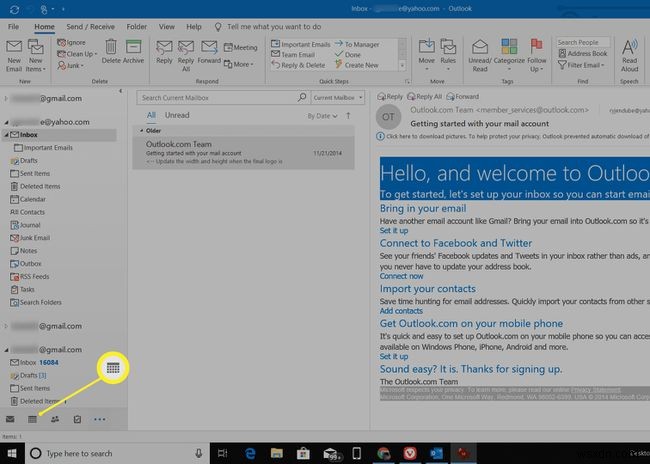The width and height of the screenshot is (650, 464).
Task: Apply the Important Emails quick step
Action: point(301,44)
